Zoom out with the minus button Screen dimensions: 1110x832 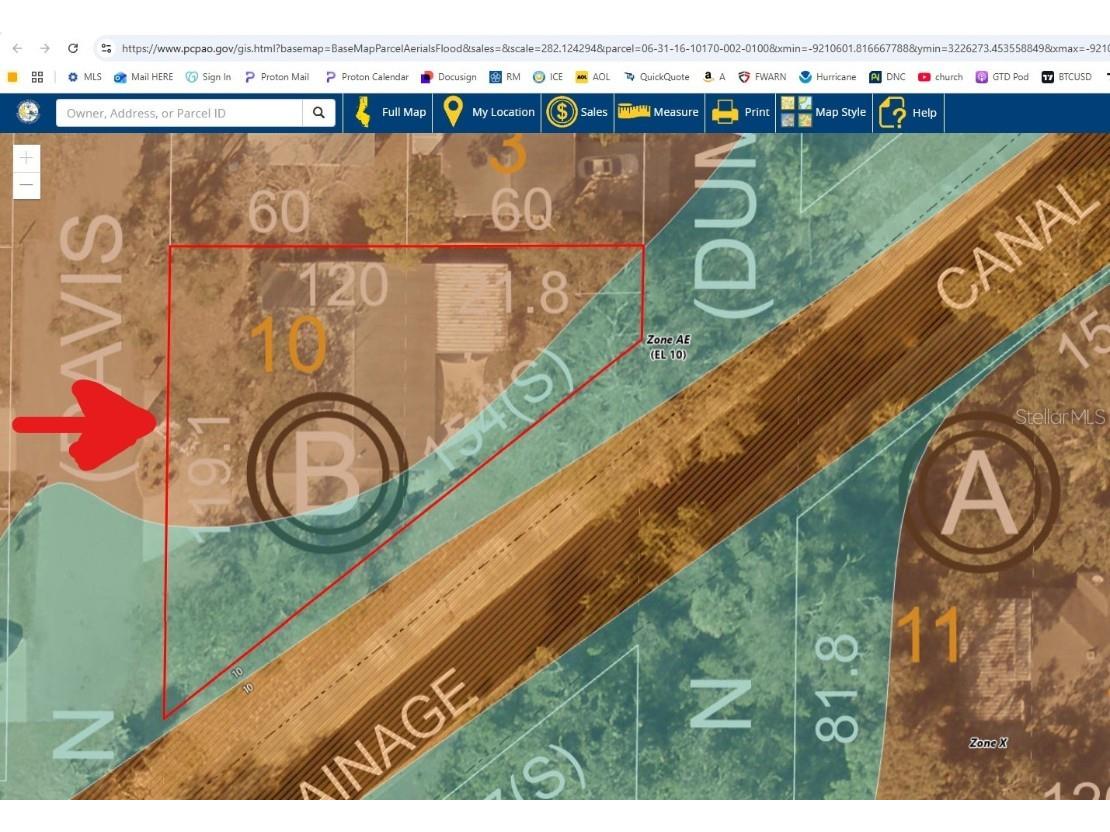coord(27,185)
